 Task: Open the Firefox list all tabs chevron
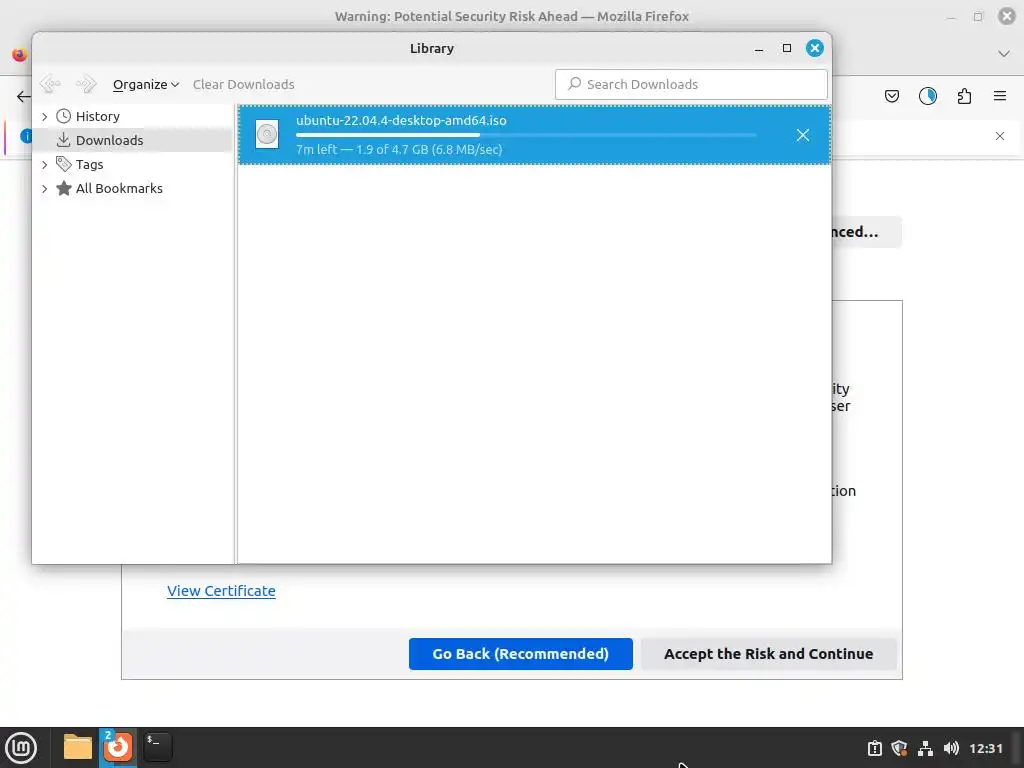[x=1004, y=54]
